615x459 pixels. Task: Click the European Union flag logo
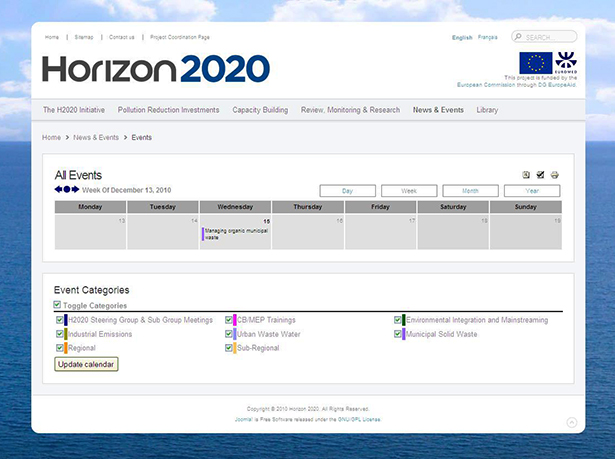536,63
